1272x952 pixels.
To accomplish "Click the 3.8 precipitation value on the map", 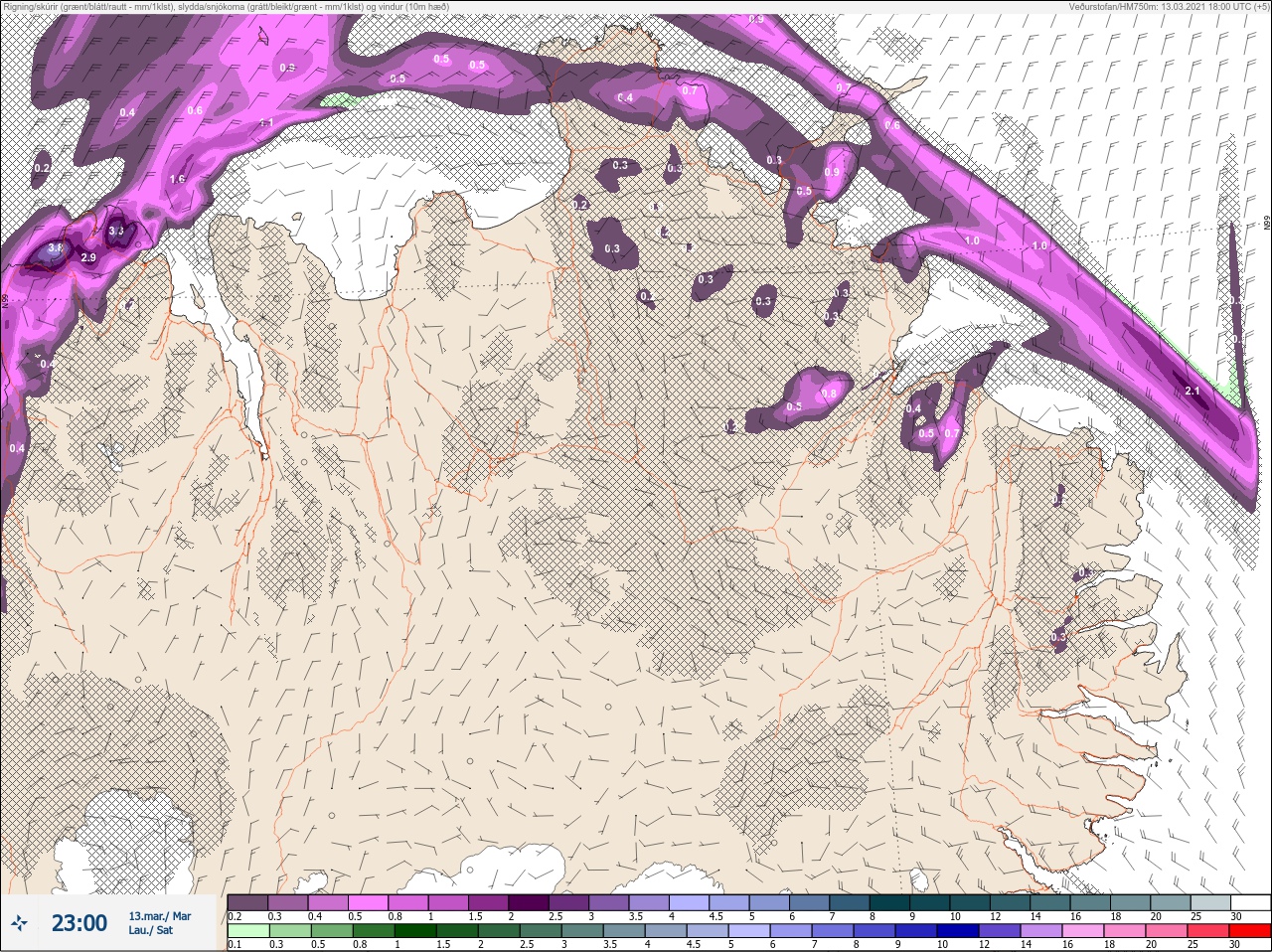I will click(56, 248).
